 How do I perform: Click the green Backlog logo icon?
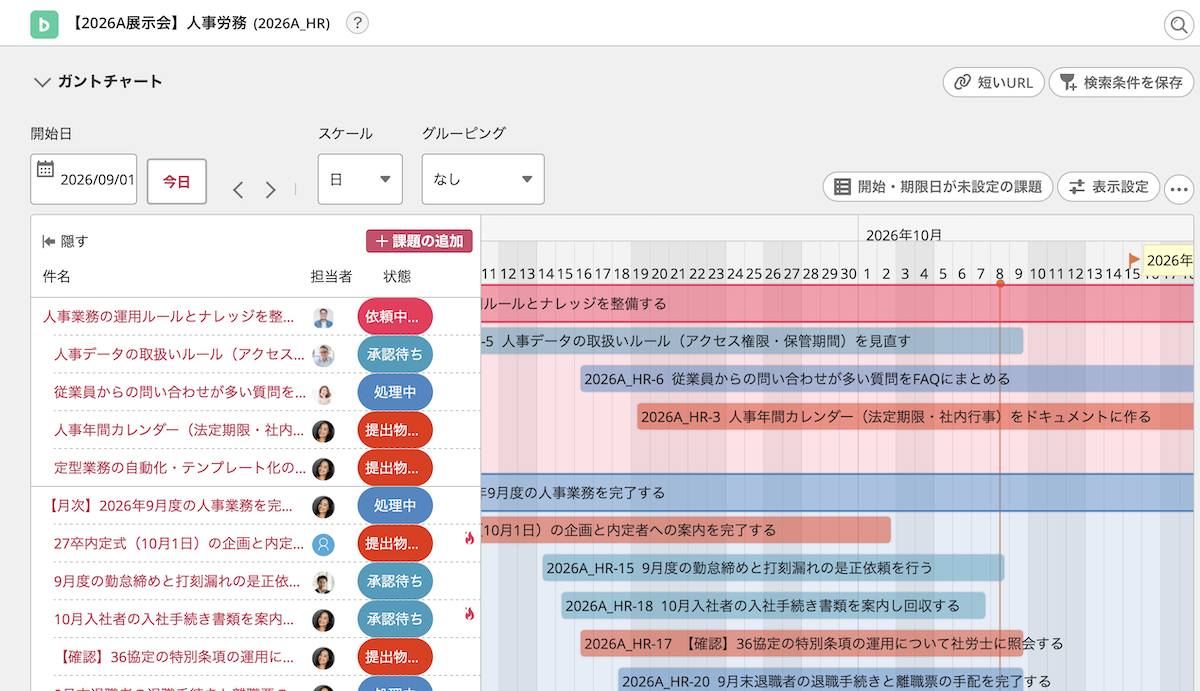[44, 24]
